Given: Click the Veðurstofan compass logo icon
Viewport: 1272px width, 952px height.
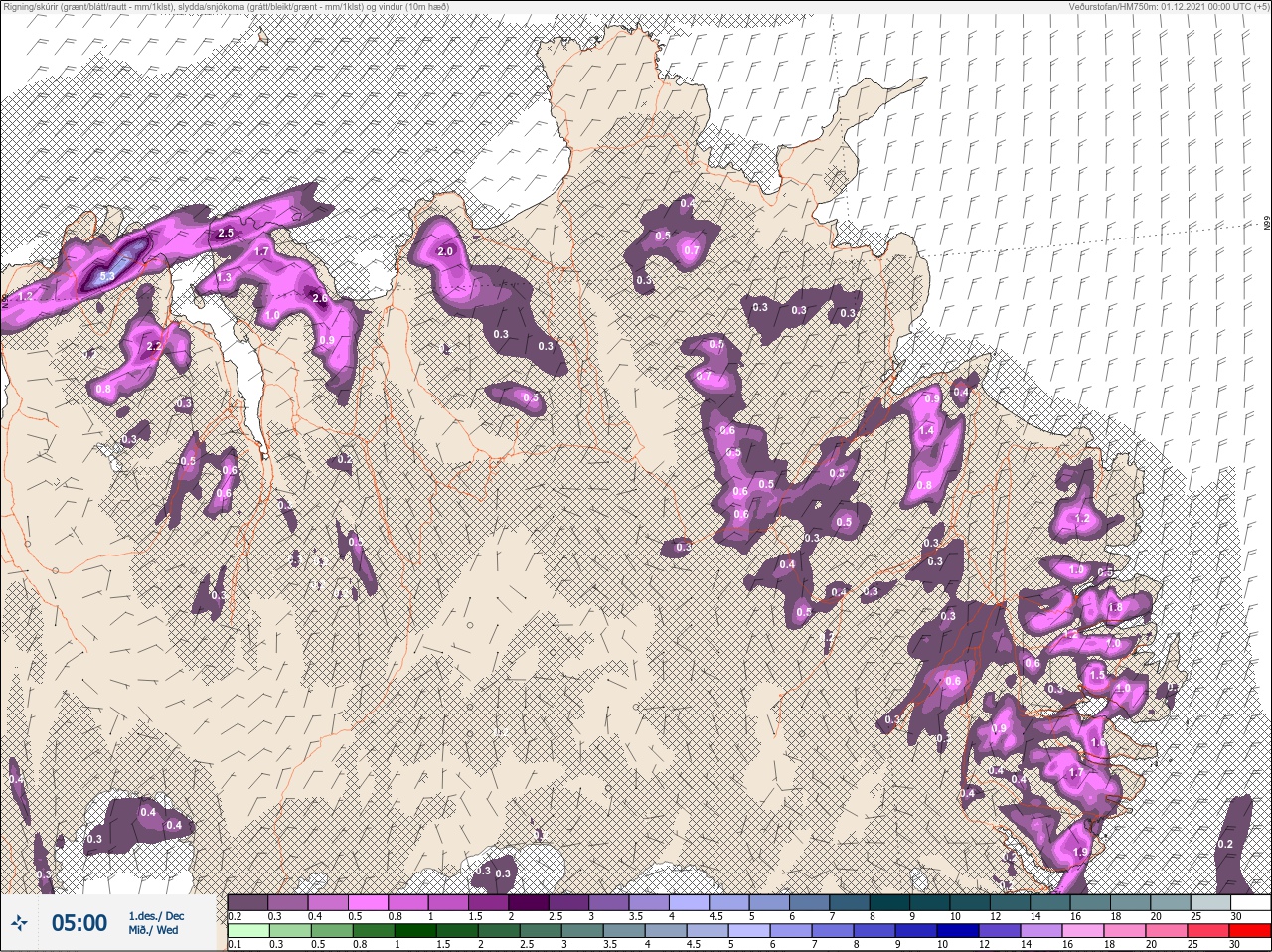Looking at the screenshot, I should click(x=19, y=923).
